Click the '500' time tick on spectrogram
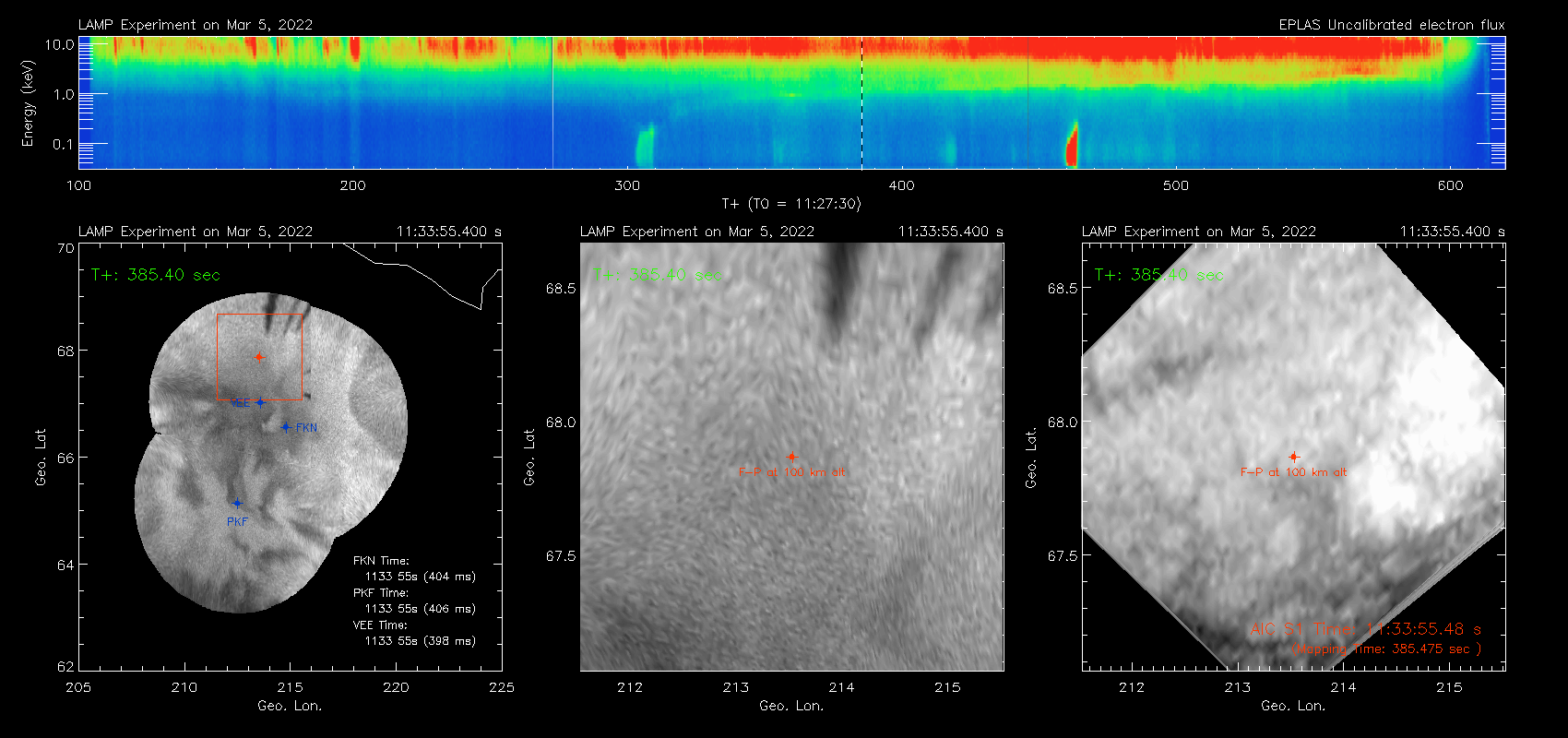The image size is (1568, 738). 1176,185
